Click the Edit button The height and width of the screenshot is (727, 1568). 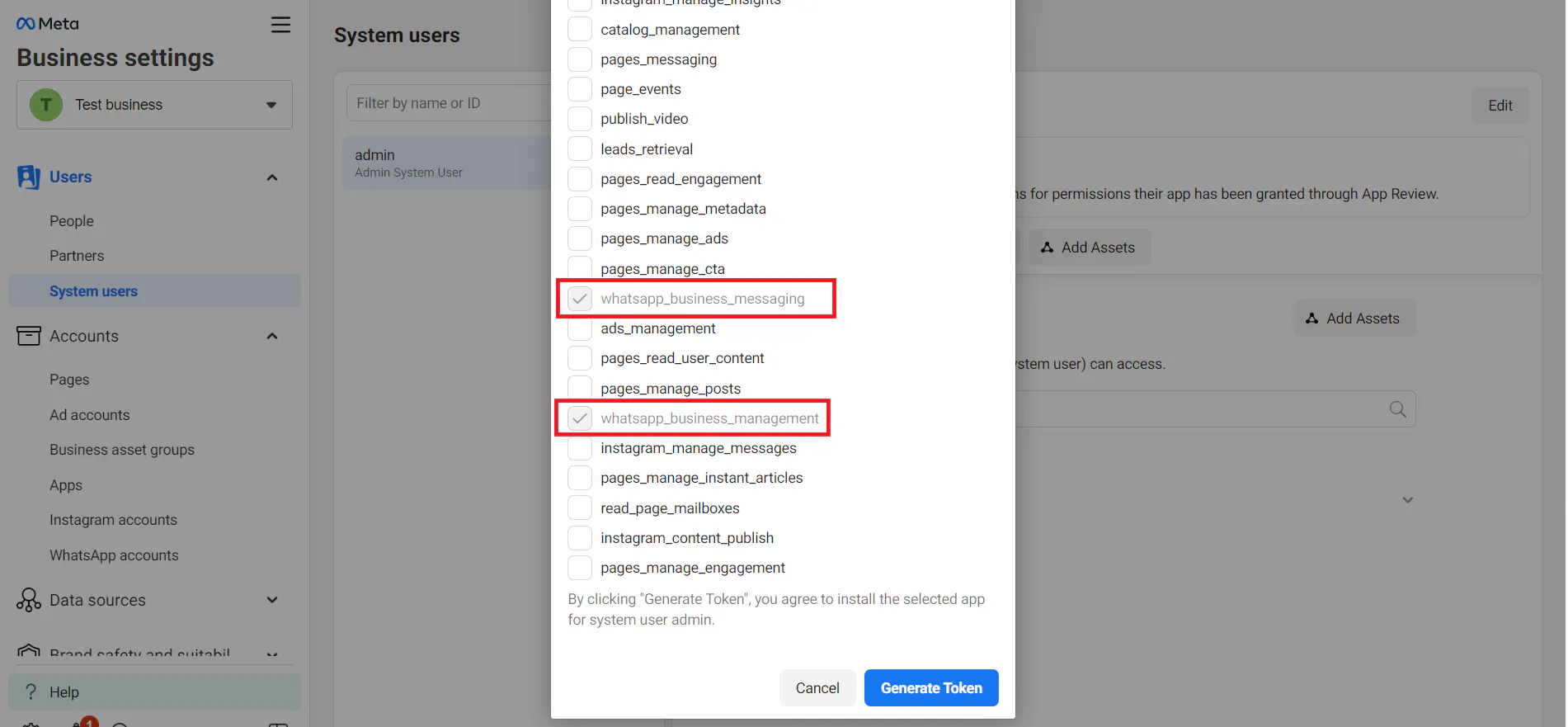[x=1500, y=106]
